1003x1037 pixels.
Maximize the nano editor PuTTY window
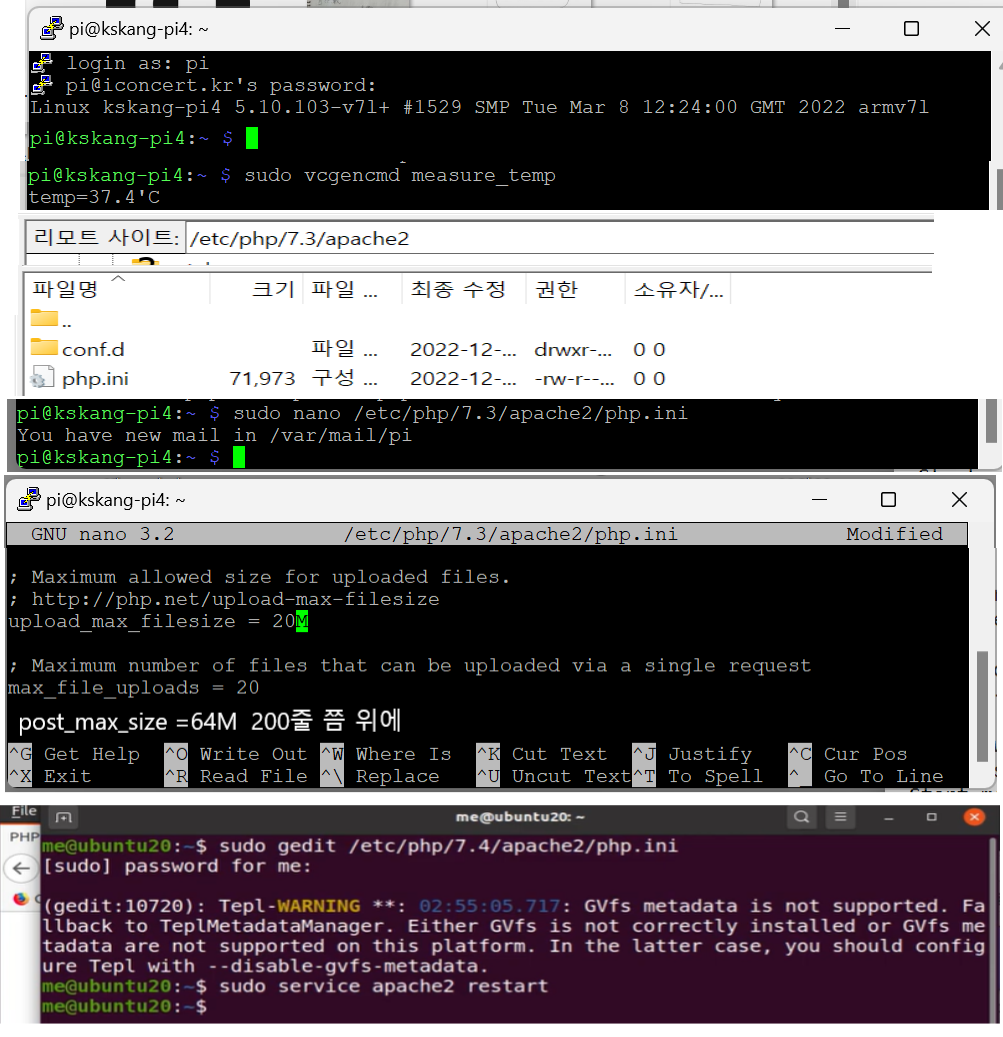[x=888, y=499]
